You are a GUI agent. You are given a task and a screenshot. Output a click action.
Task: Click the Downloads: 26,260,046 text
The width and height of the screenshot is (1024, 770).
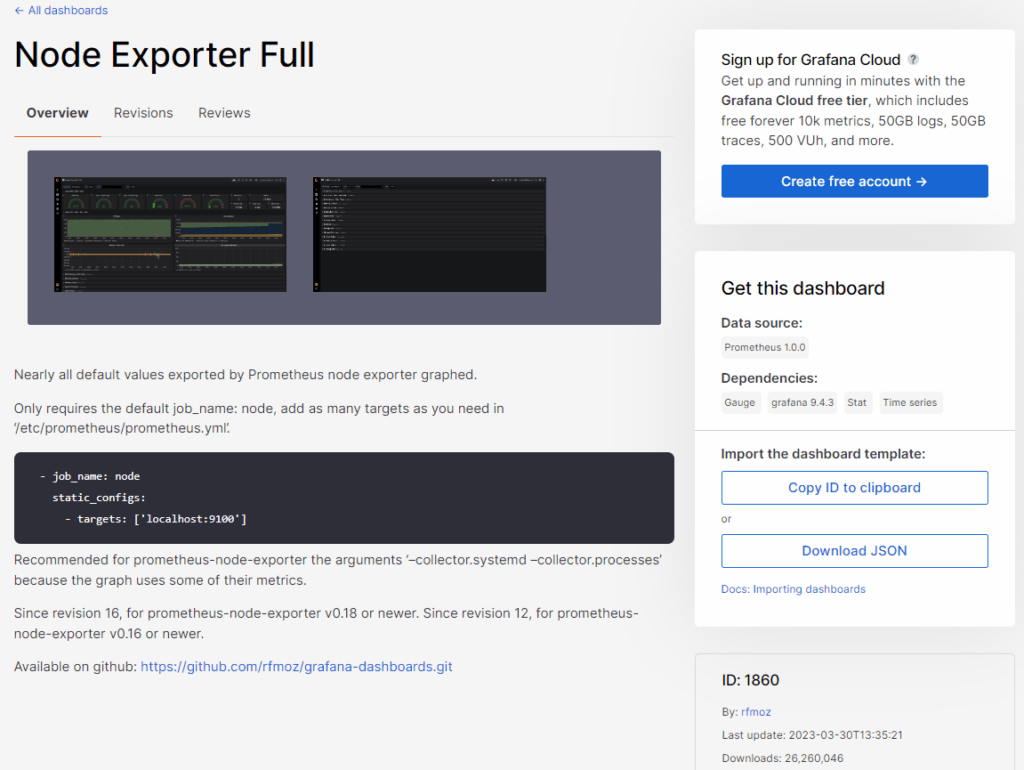782,758
